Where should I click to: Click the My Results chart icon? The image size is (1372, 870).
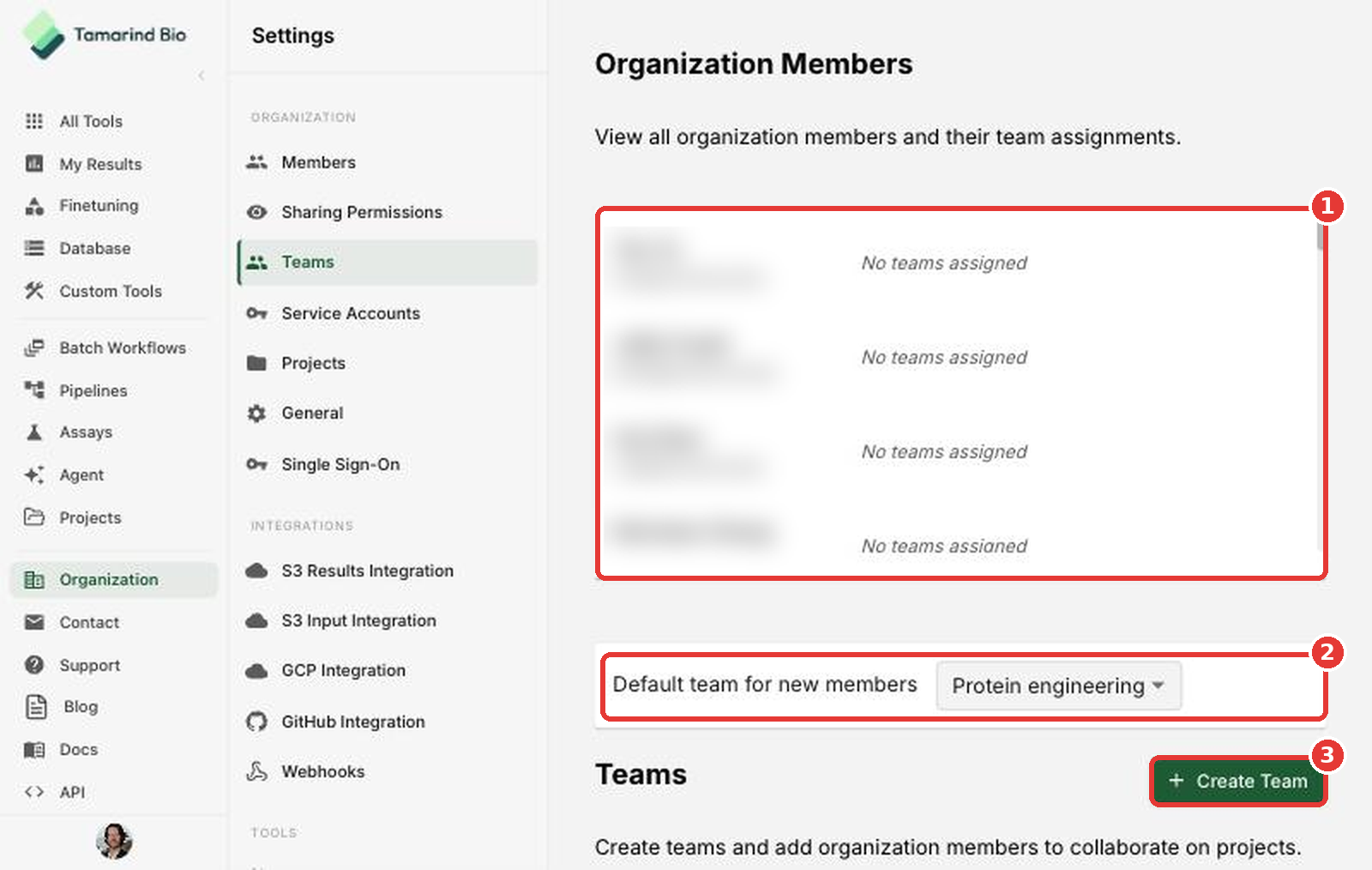[34, 164]
